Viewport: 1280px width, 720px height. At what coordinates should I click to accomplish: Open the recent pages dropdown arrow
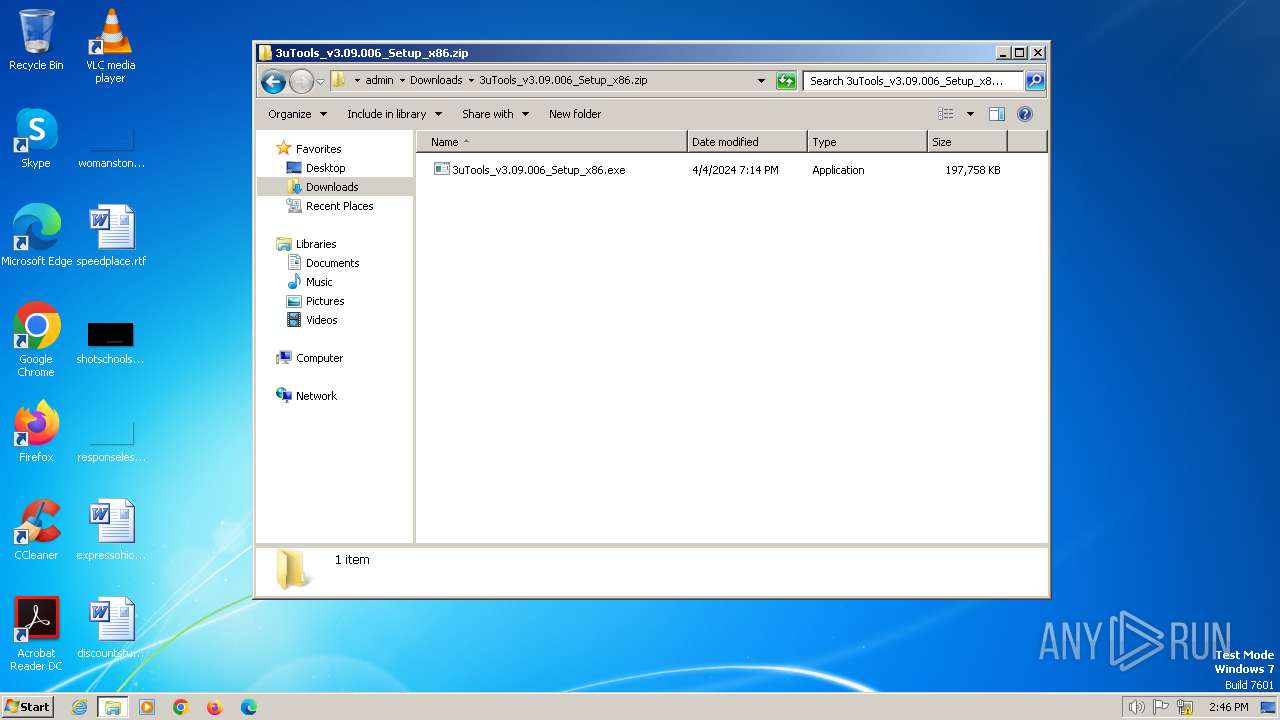click(x=320, y=81)
